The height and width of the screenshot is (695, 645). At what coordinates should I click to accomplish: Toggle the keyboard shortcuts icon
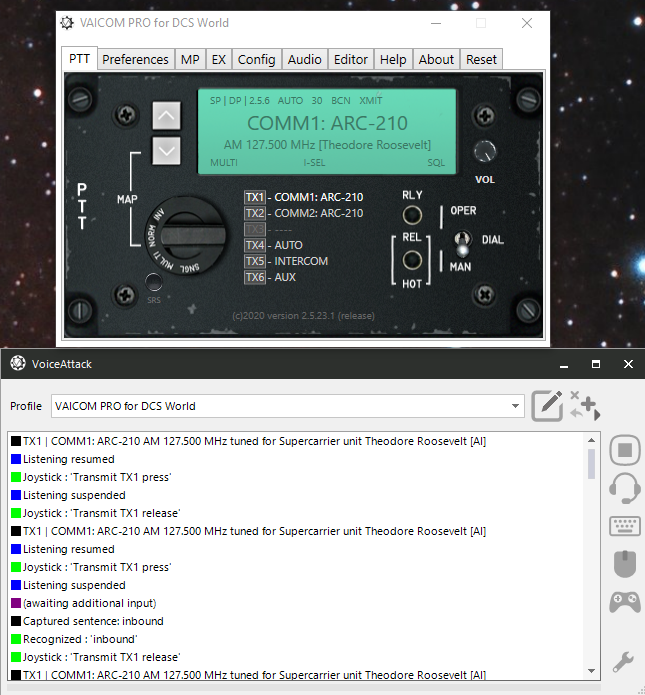625,527
